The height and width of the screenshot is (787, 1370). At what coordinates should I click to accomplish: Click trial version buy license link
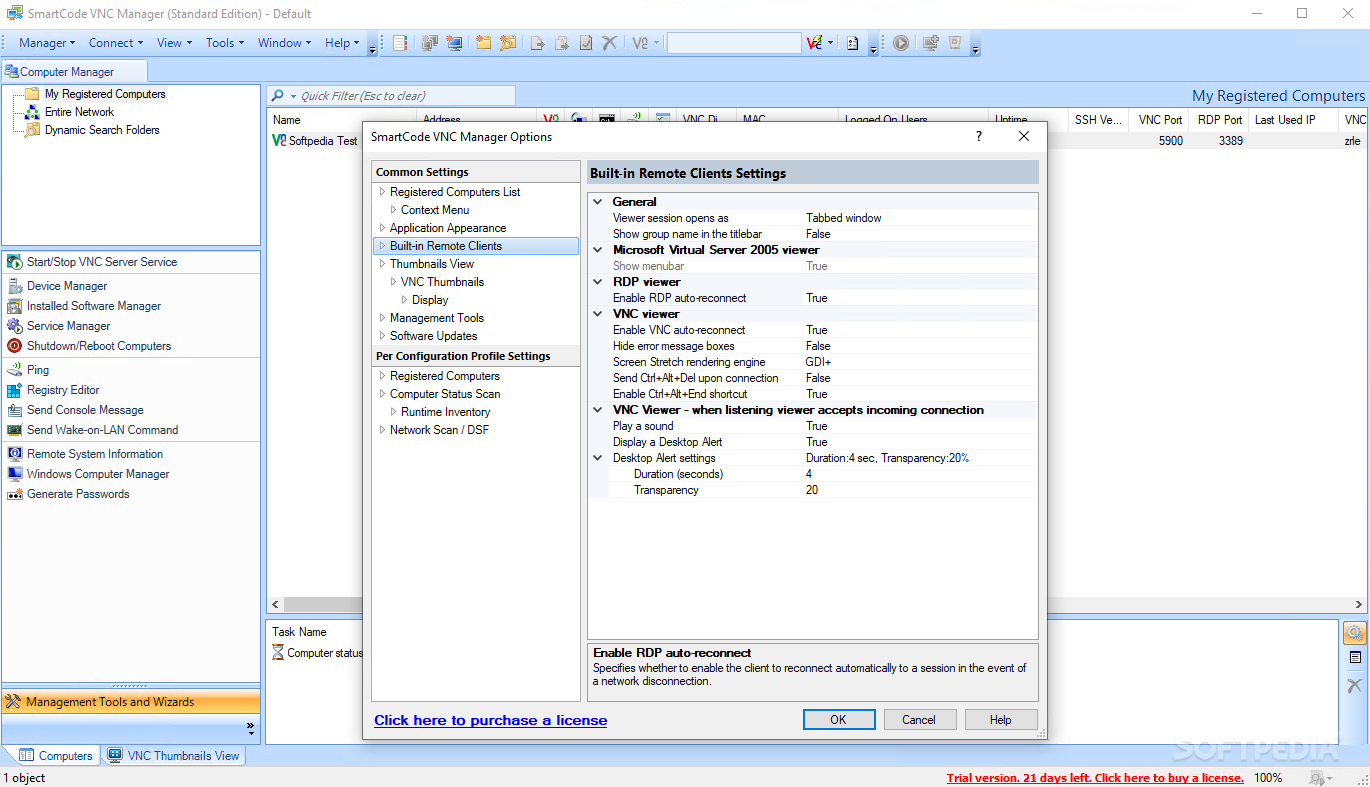[1095, 778]
